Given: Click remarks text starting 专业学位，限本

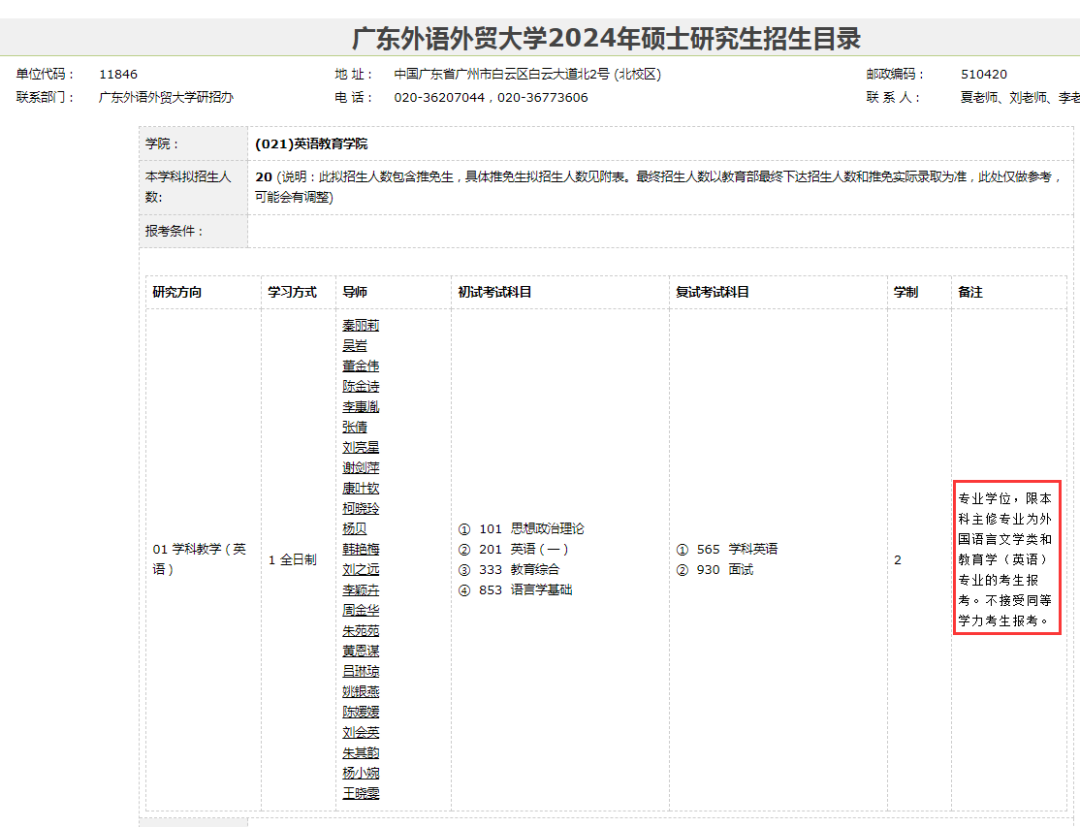Looking at the screenshot, I should [1006, 559].
